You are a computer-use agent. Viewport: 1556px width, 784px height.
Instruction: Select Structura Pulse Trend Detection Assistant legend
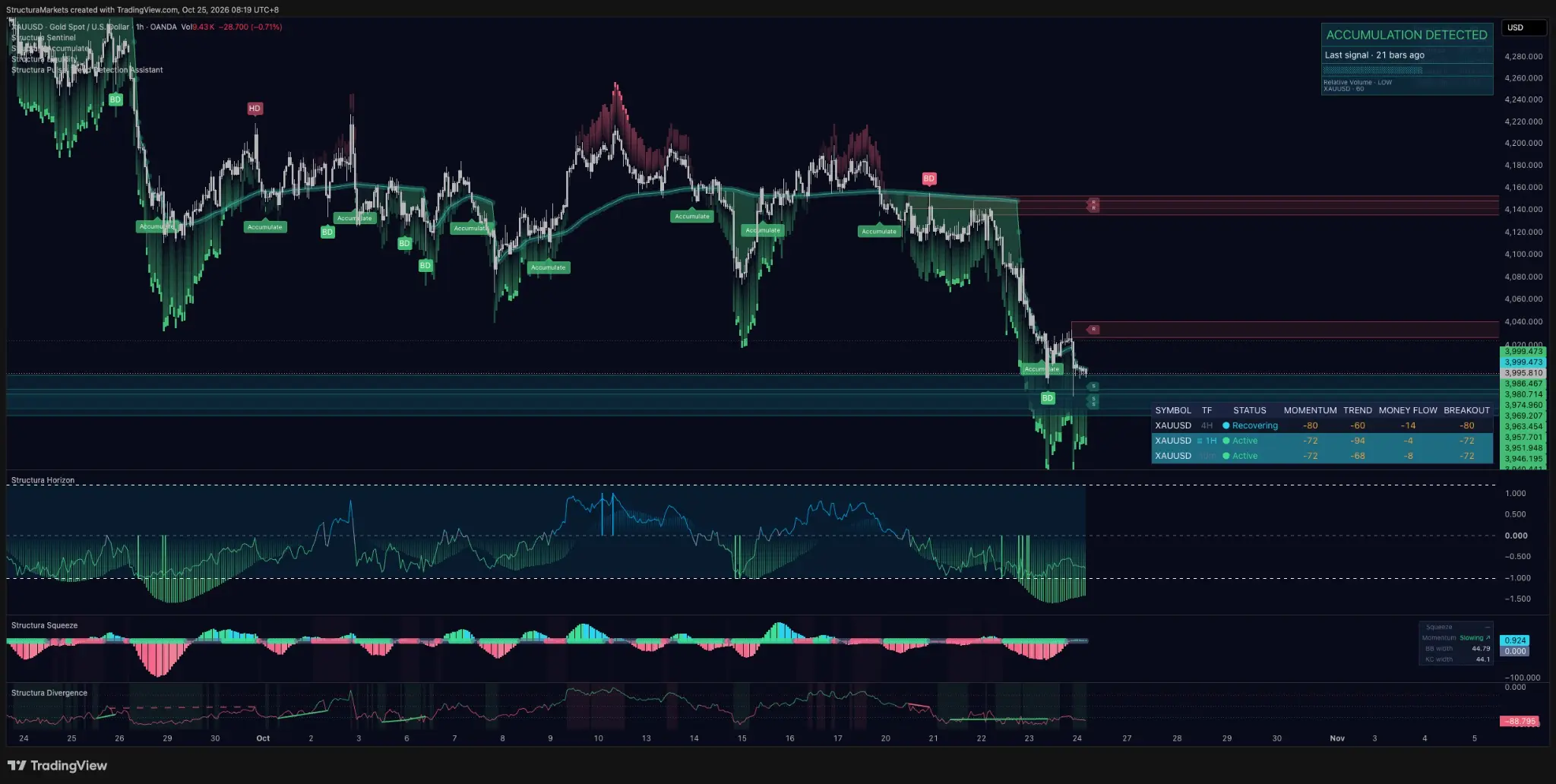click(x=87, y=70)
